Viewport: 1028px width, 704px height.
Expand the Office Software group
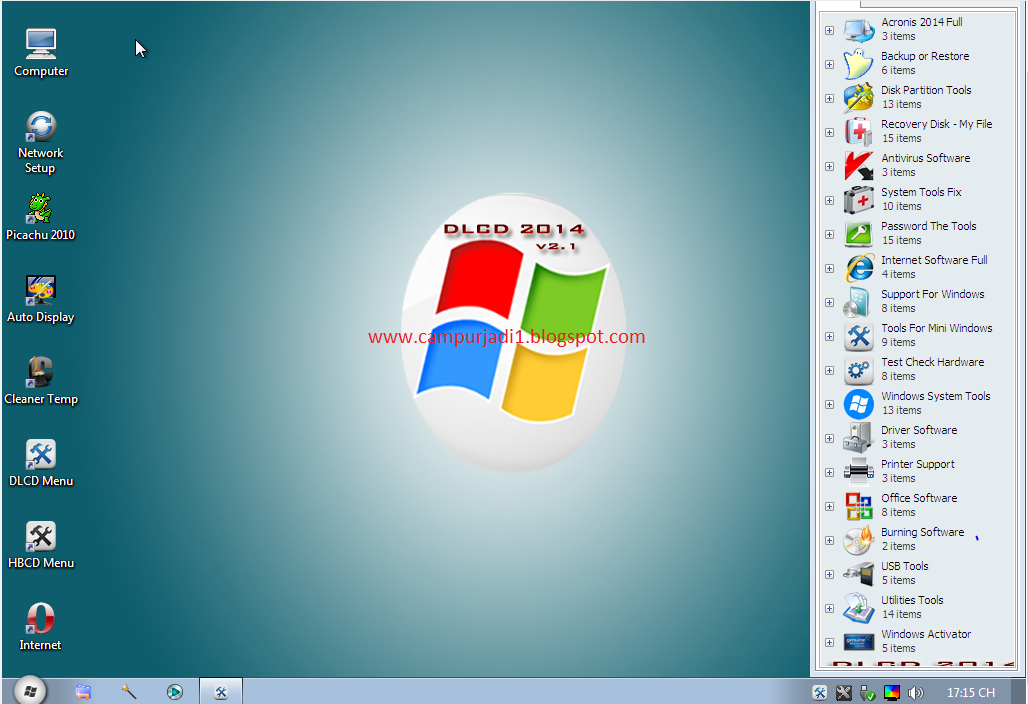point(829,507)
